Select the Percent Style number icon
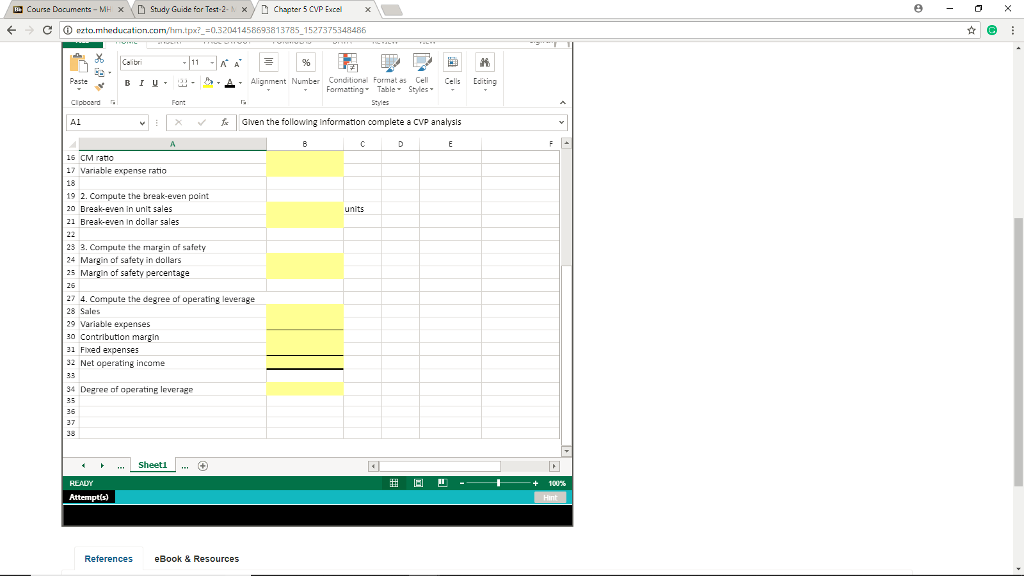This screenshot has width=1024, height=576. [307, 63]
